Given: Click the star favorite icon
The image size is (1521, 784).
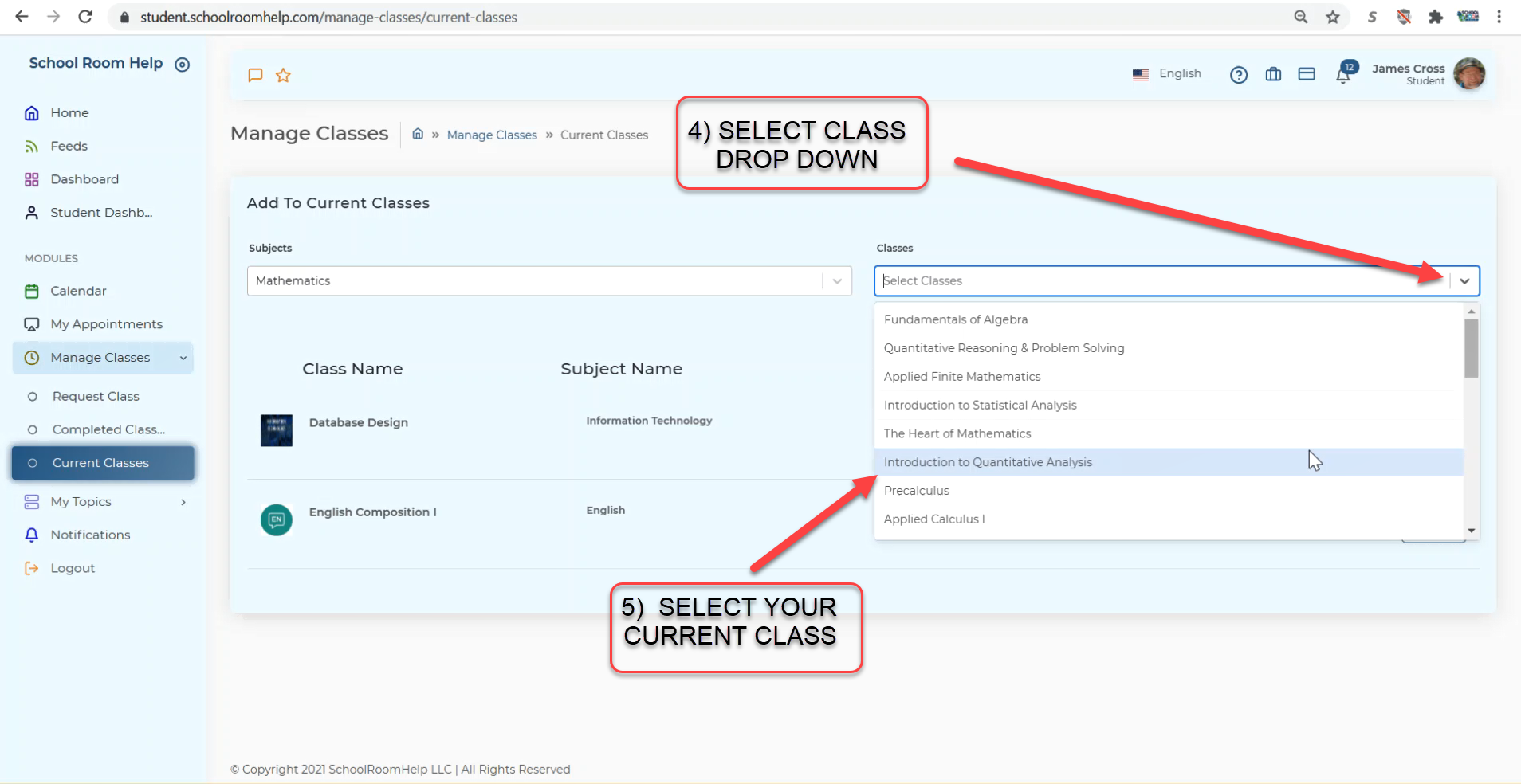Looking at the screenshot, I should (283, 75).
